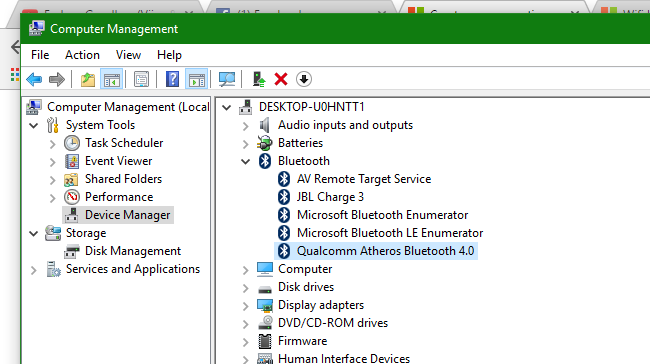Screen dimensions: 650x364
Task: Collapse the DESKTOP-U0HNTT1 root node
Action: click(226, 108)
